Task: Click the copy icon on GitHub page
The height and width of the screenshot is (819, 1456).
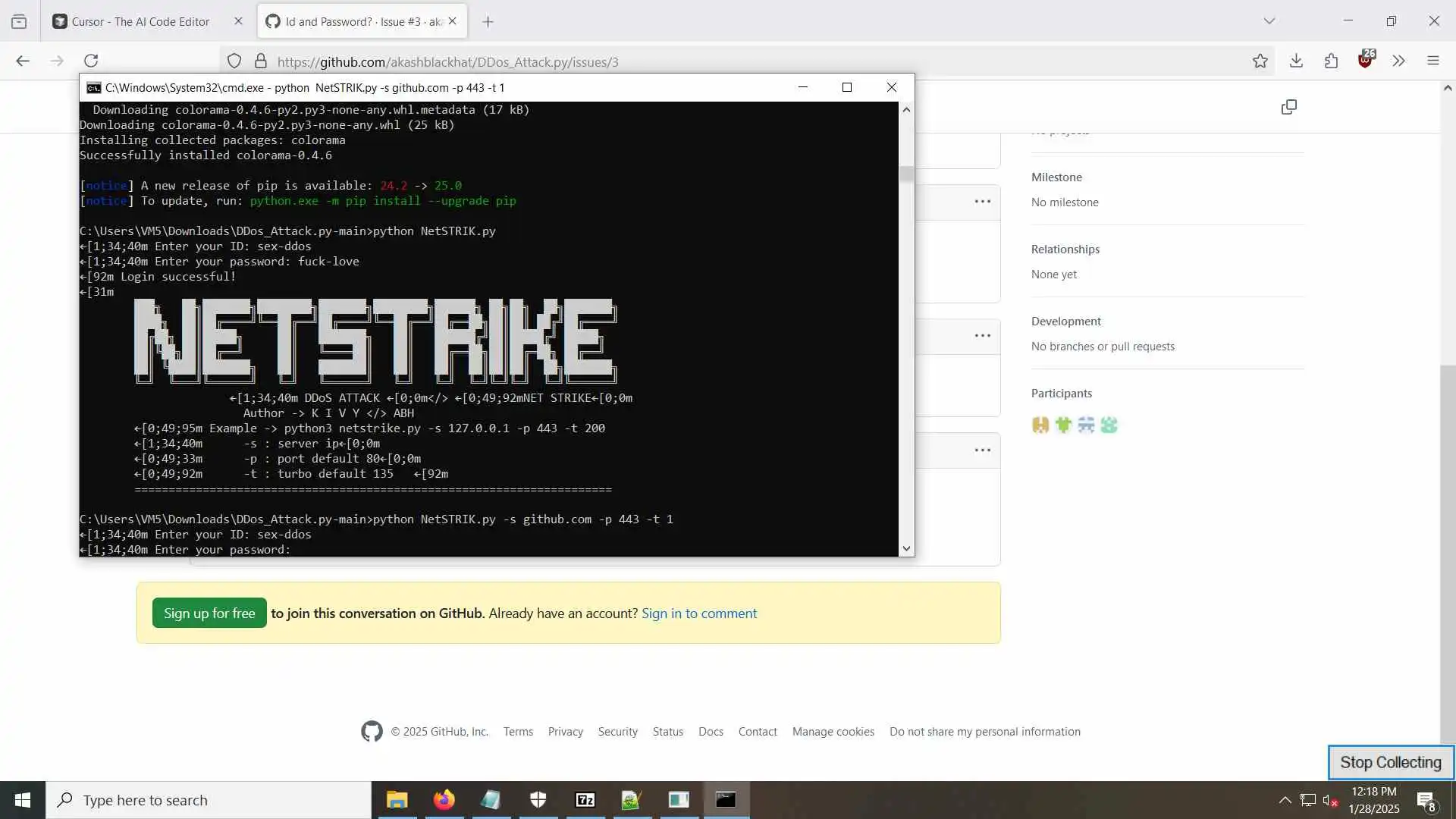Action: point(1288,107)
